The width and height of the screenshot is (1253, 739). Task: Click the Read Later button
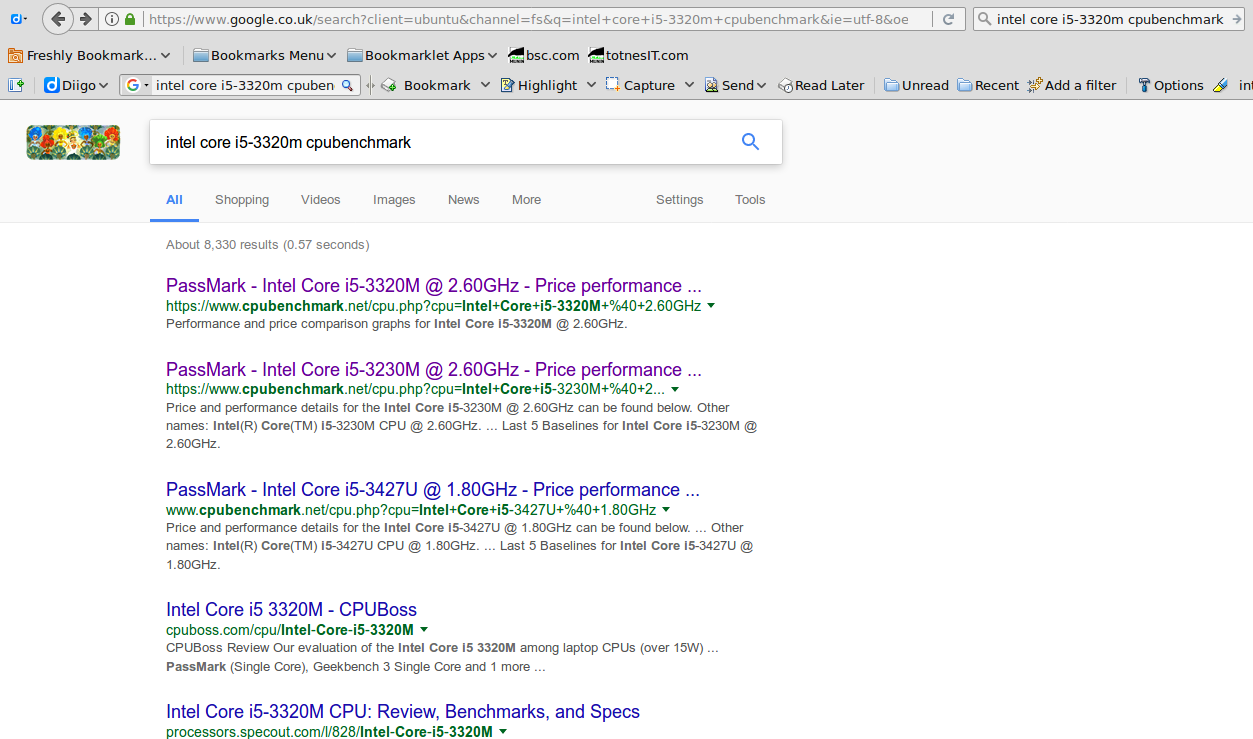[x=821, y=85]
